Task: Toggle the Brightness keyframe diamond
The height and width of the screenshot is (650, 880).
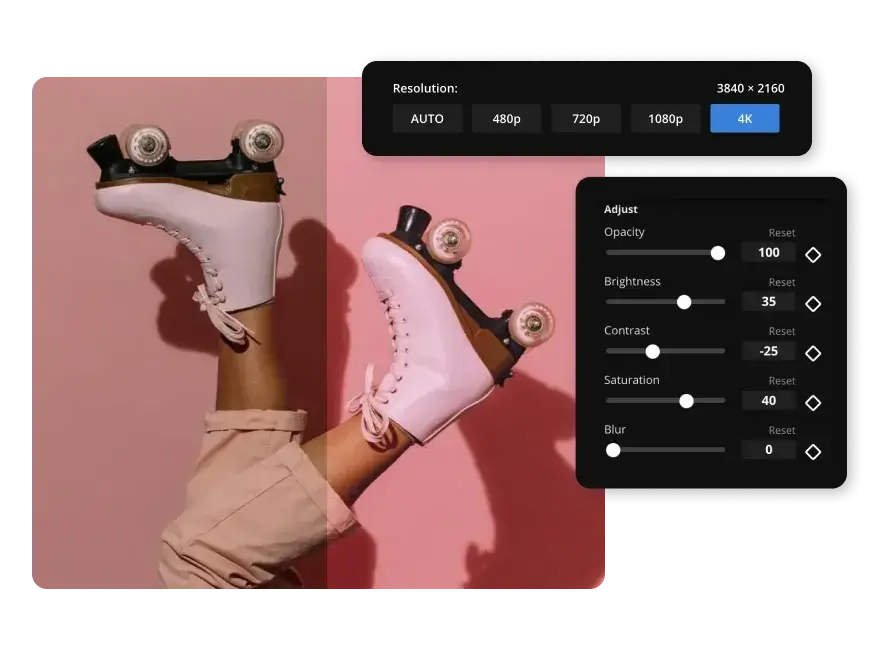Action: click(812, 303)
